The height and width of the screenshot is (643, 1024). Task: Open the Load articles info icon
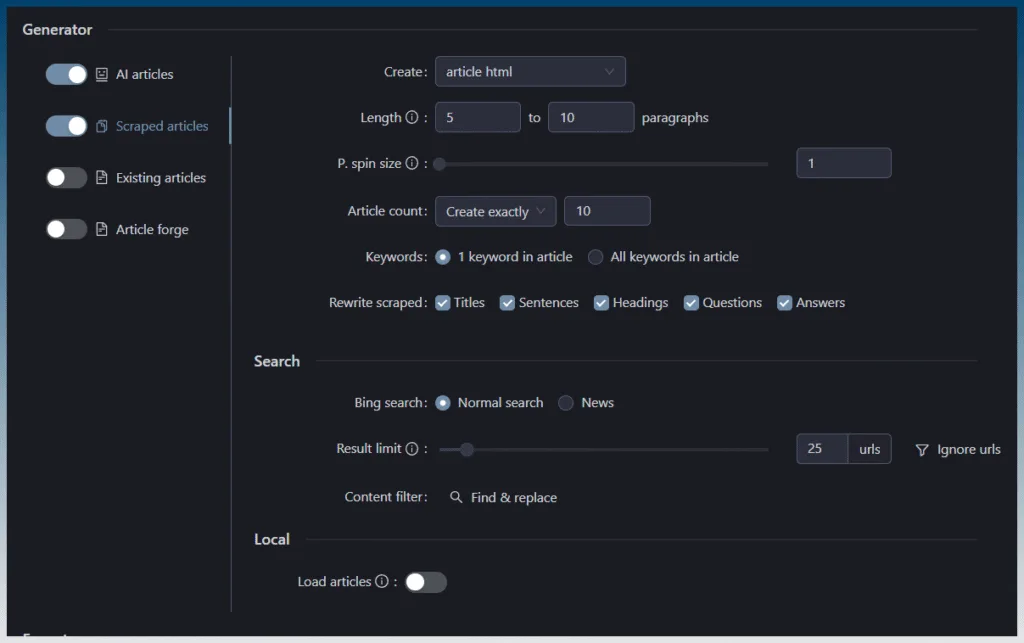click(x=382, y=581)
